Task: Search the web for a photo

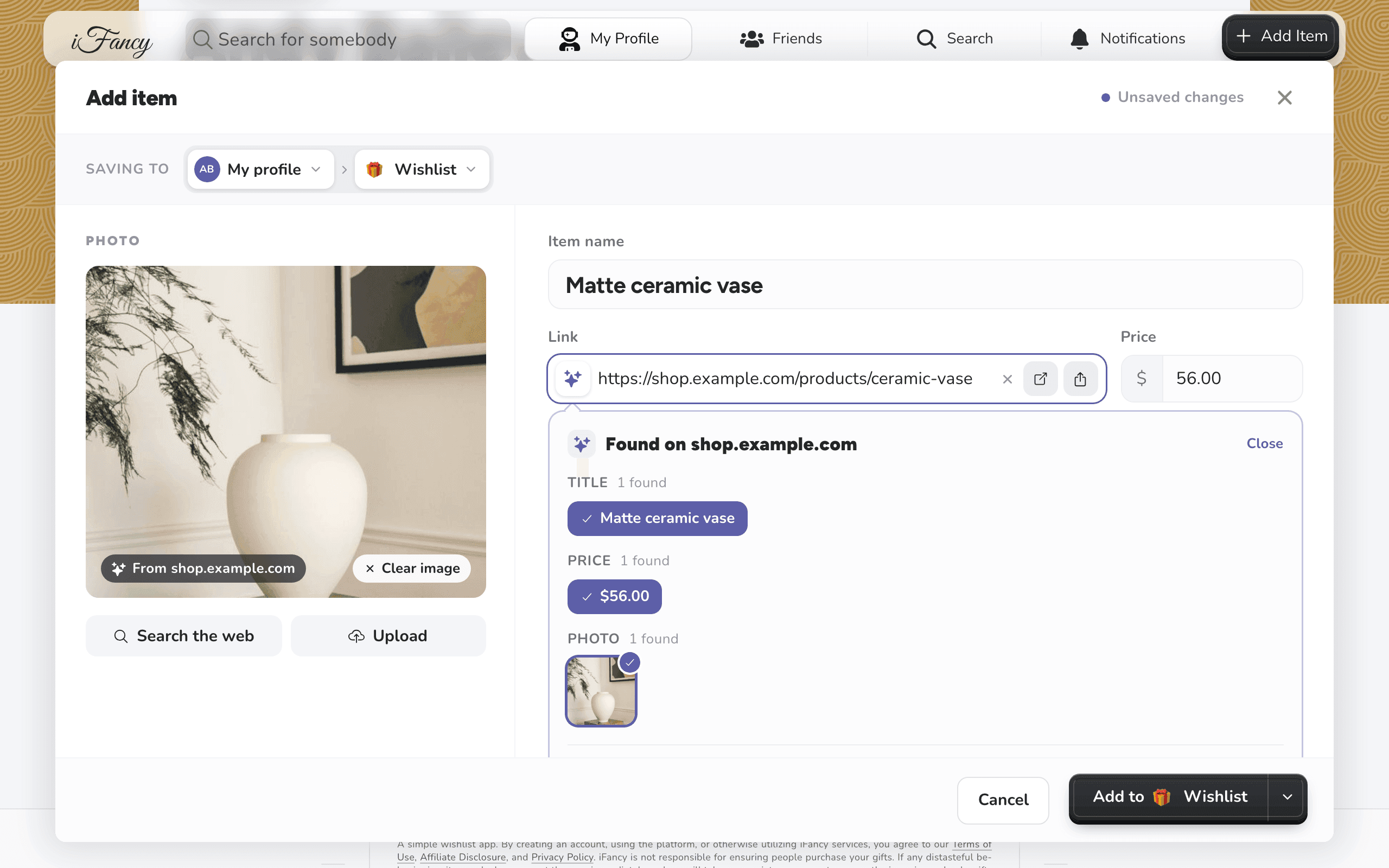Action: pos(184,635)
